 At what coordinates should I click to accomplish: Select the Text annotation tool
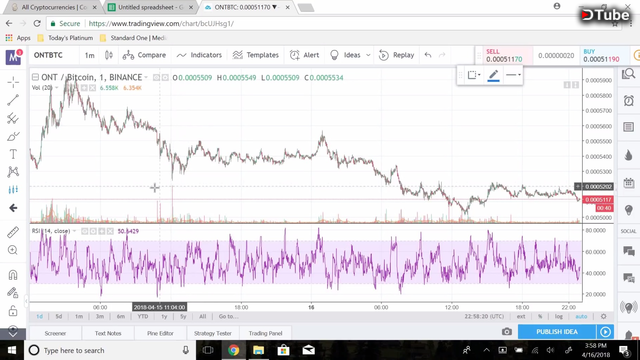tap(13, 154)
